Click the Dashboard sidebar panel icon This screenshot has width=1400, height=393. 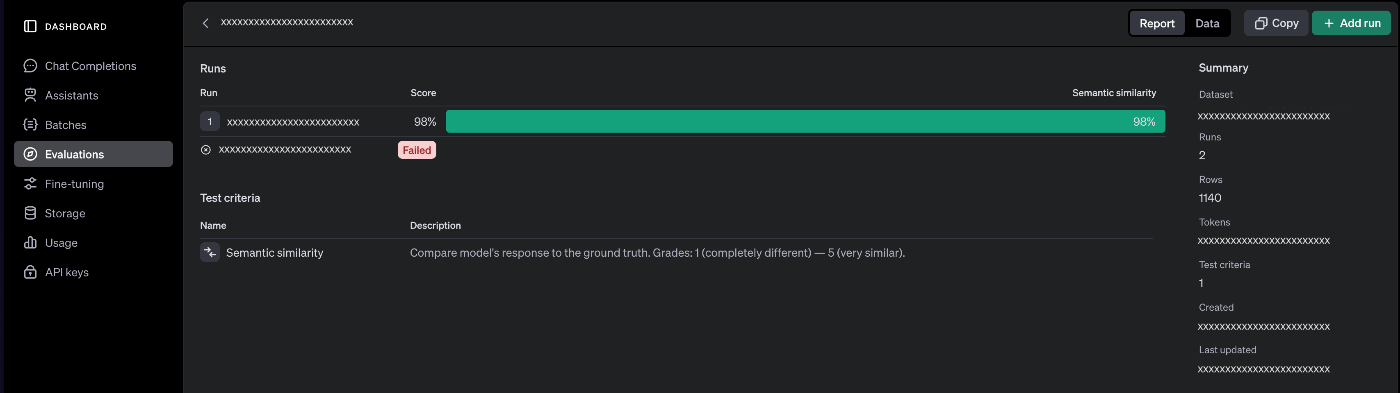coord(30,26)
